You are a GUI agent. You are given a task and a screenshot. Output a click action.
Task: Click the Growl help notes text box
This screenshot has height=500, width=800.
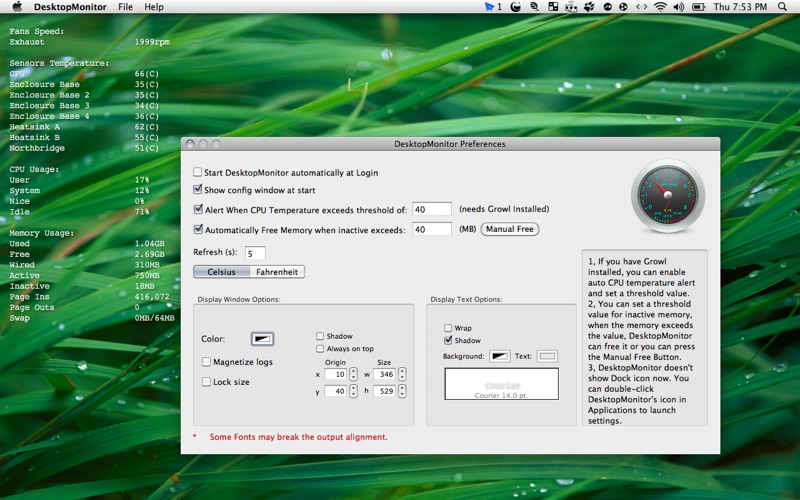(644, 338)
